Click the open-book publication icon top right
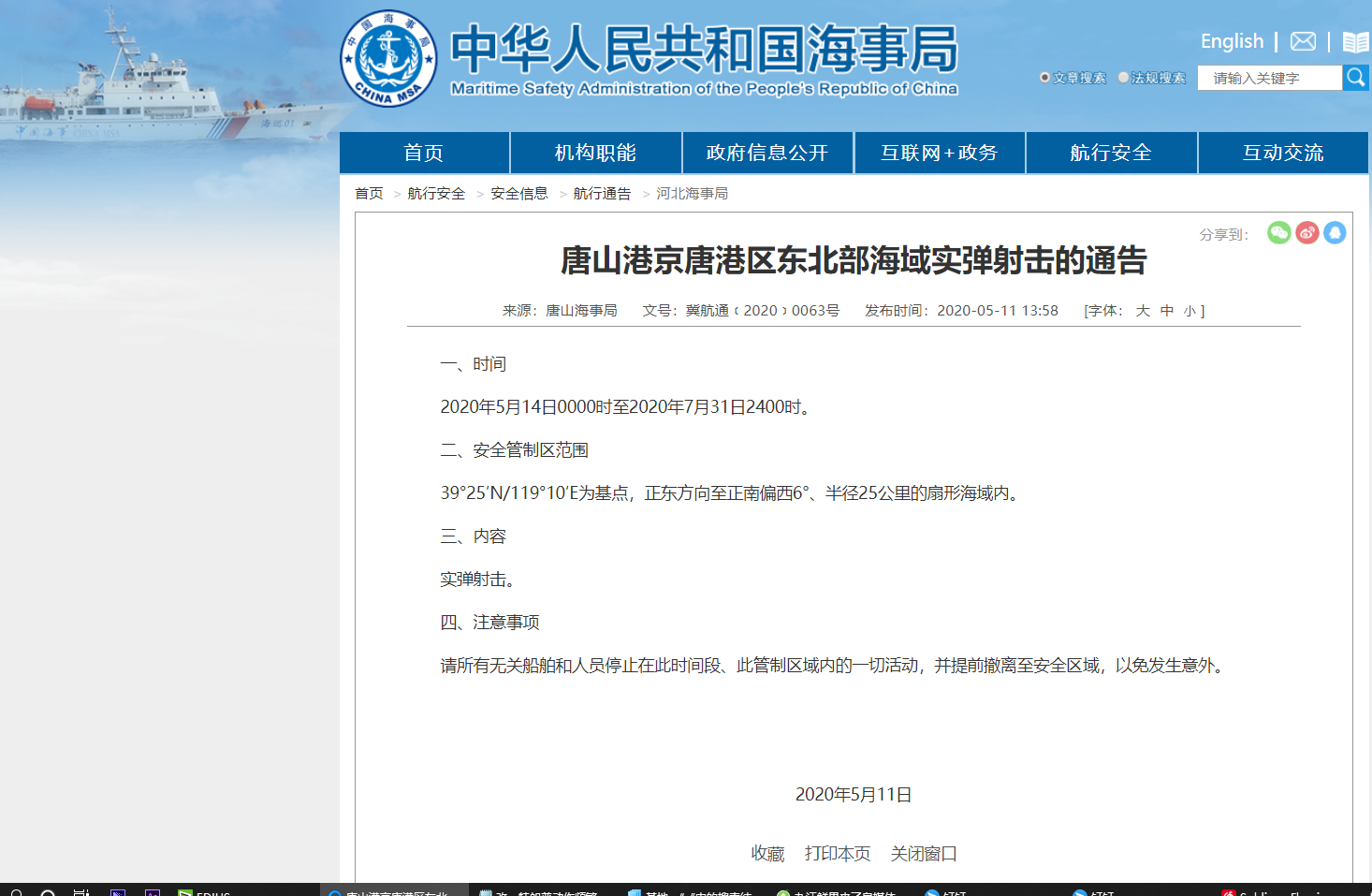Screen dimensions: 1372x896 (1355, 41)
